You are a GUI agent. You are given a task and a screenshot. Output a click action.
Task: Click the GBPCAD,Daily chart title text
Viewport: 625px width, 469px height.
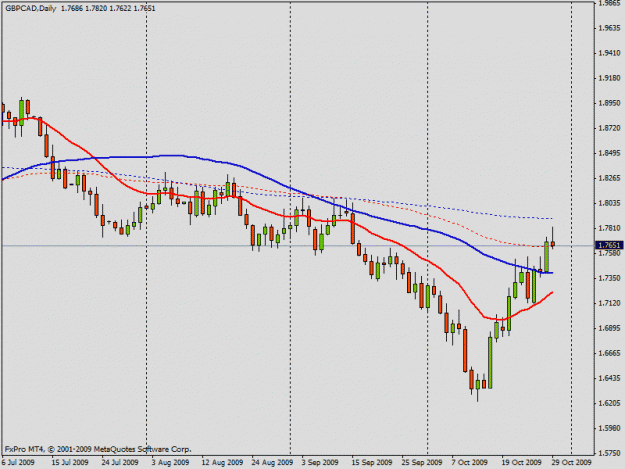point(31,8)
